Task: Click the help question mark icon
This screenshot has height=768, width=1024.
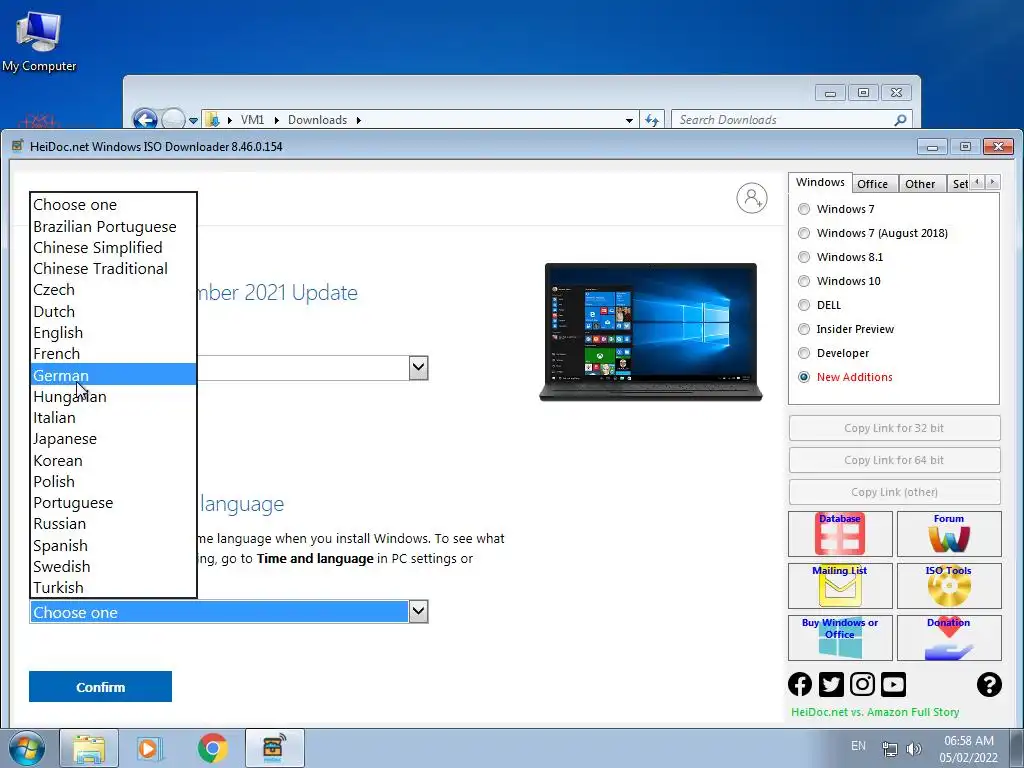Action: (x=989, y=684)
